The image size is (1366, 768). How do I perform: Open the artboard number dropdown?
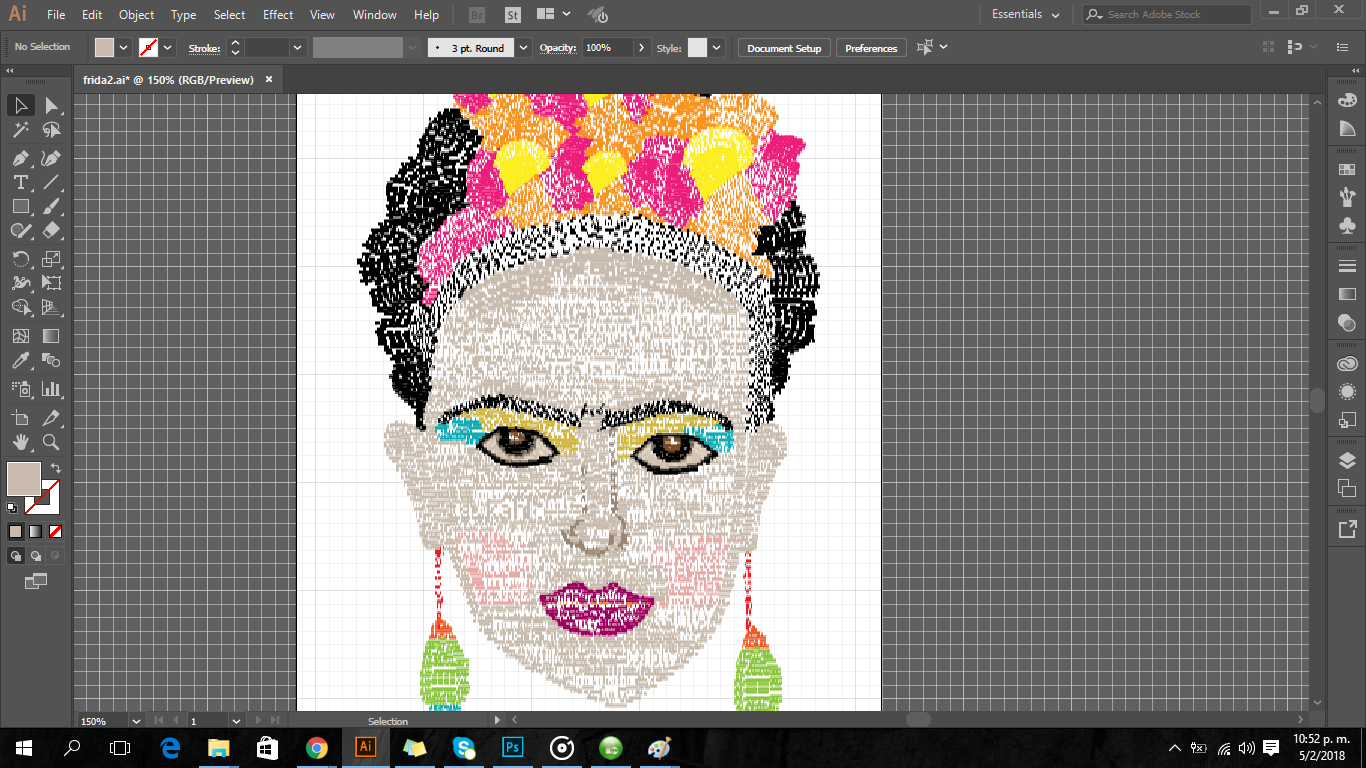click(x=237, y=720)
